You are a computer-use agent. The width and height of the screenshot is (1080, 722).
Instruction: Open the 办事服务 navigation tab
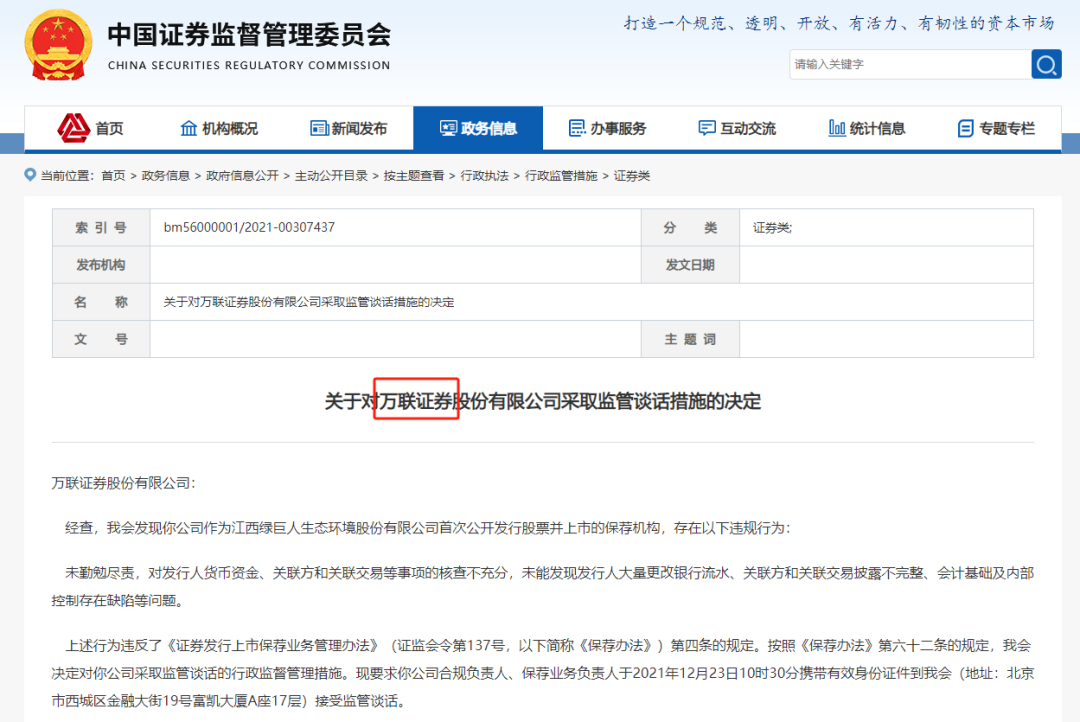608,128
